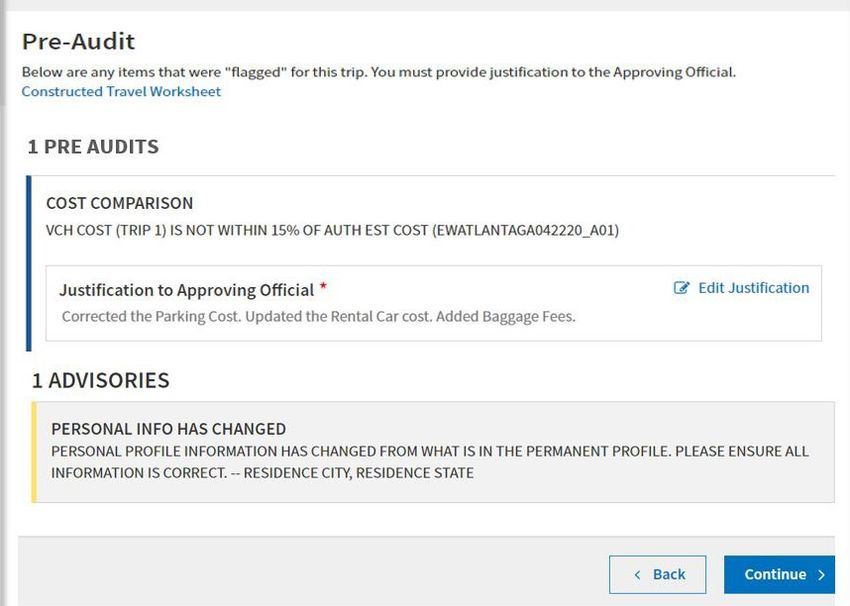Image resolution: width=850 pixels, height=606 pixels.
Task: Click the 1 PRE AUDITS section header
Action: 93,147
